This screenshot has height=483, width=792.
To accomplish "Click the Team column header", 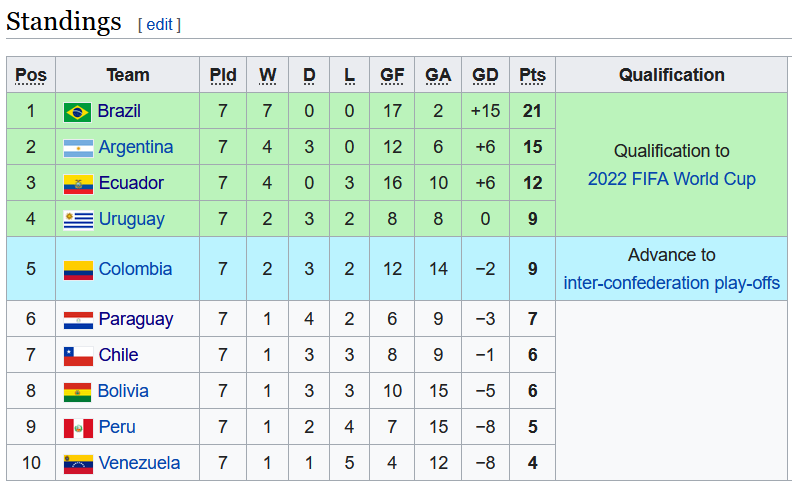I will pos(128,75).
